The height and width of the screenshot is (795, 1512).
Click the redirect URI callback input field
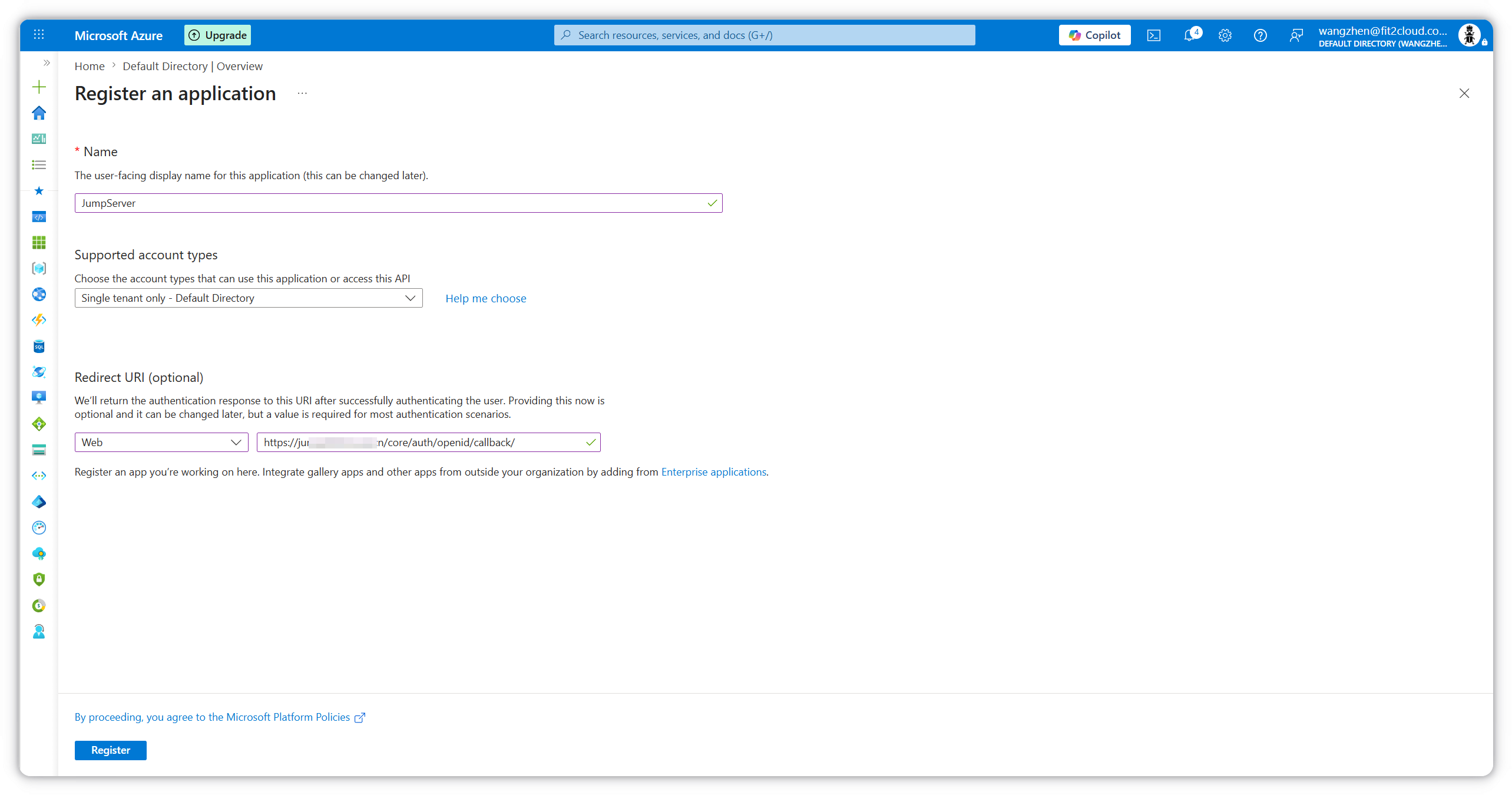[429, 443]
